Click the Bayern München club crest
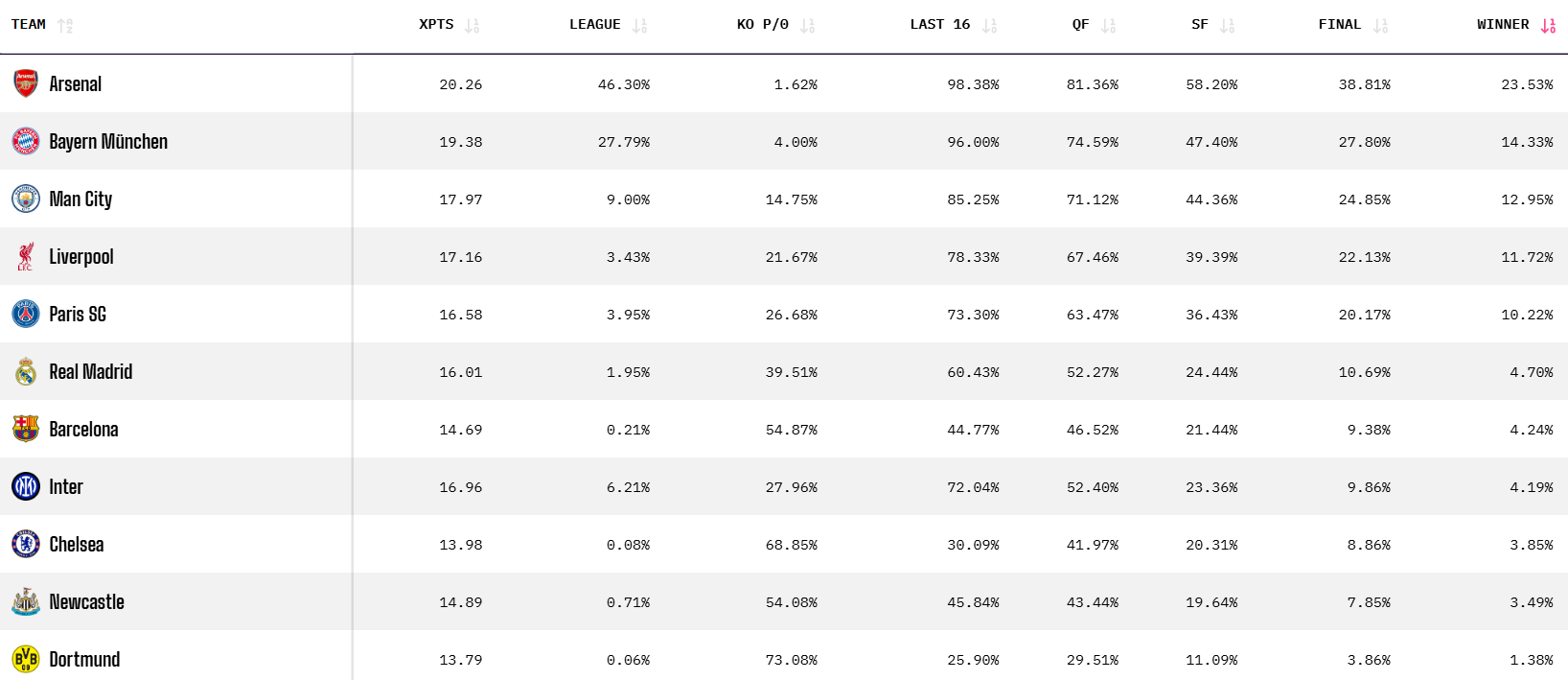1568x680 pixels. [x=26, y=141]
